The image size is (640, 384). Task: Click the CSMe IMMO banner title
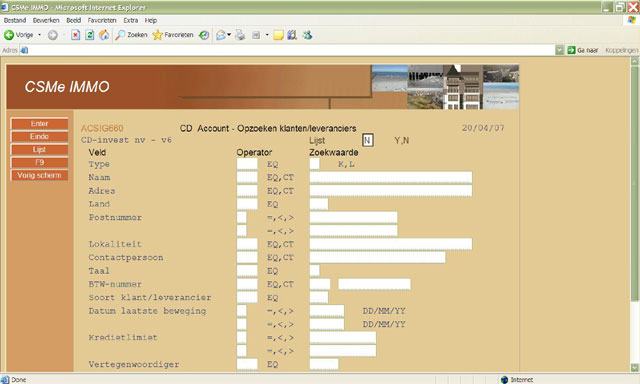(x=67, y=87)
